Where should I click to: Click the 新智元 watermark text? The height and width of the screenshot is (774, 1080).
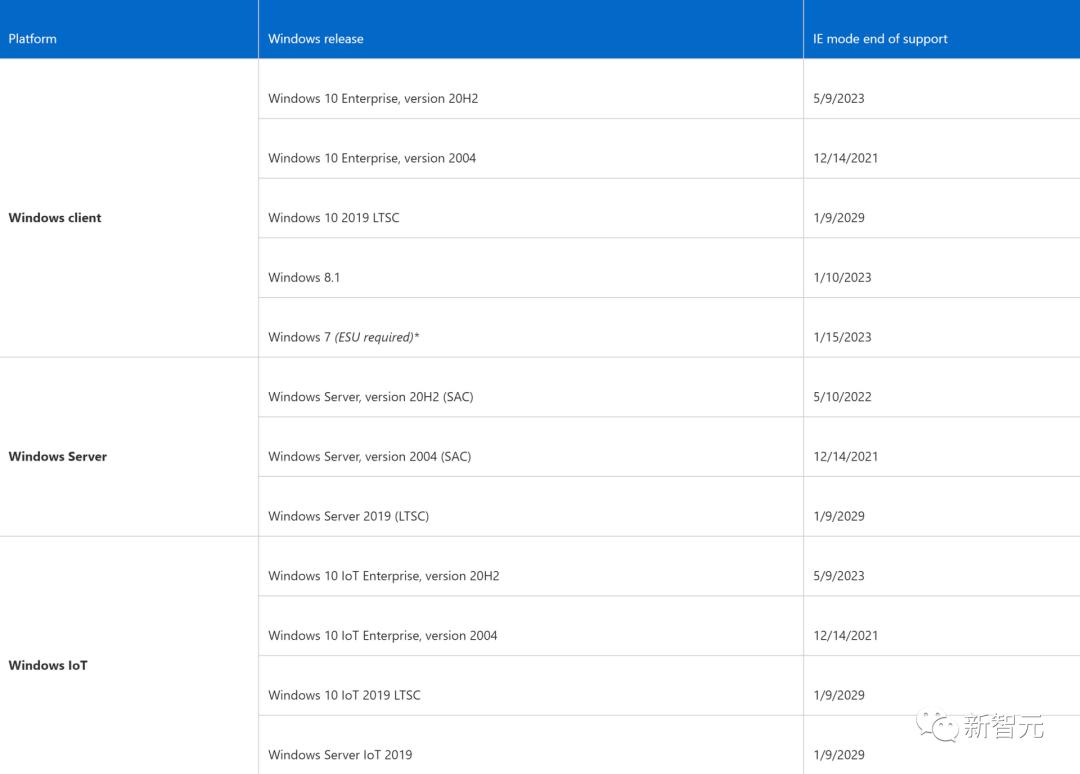pyautogui.click(x=1003, y=727)
